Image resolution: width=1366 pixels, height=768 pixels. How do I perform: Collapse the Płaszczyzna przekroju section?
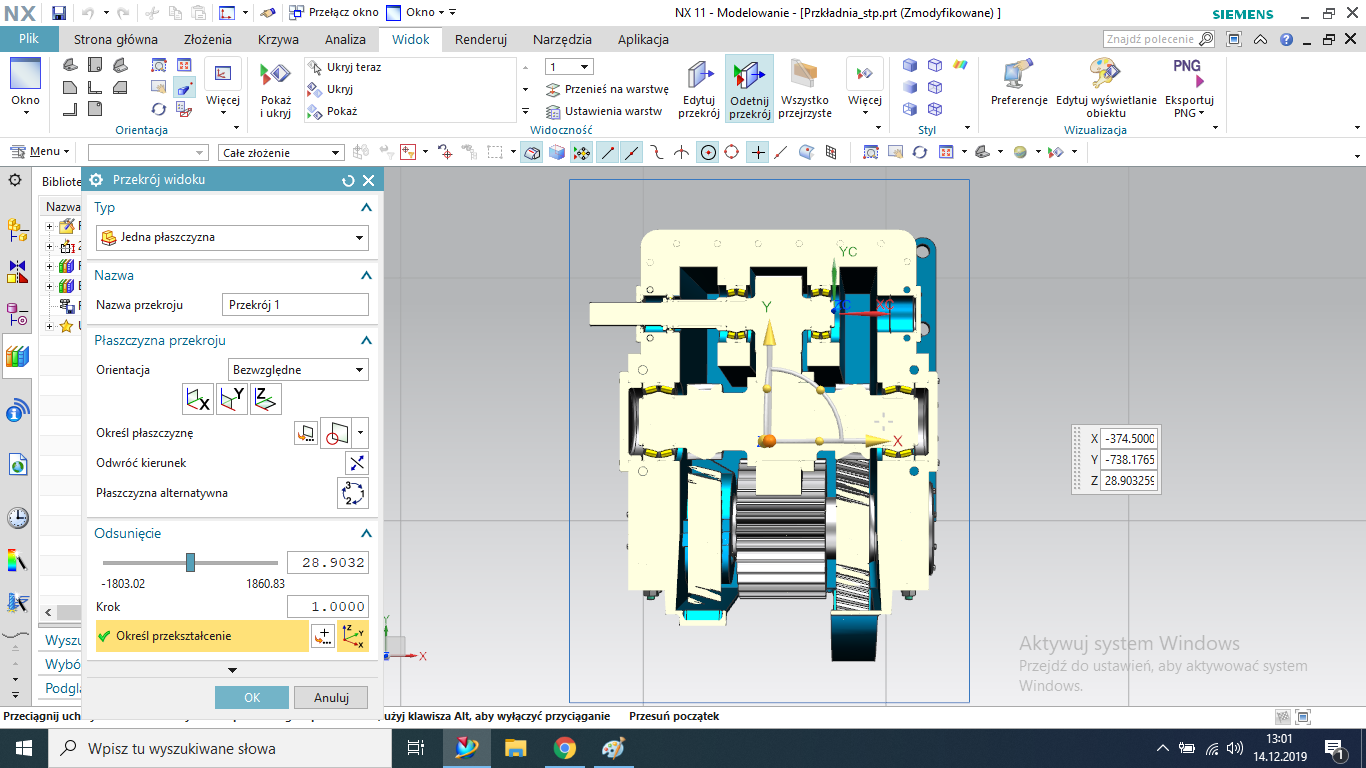(x=366, y=341)
